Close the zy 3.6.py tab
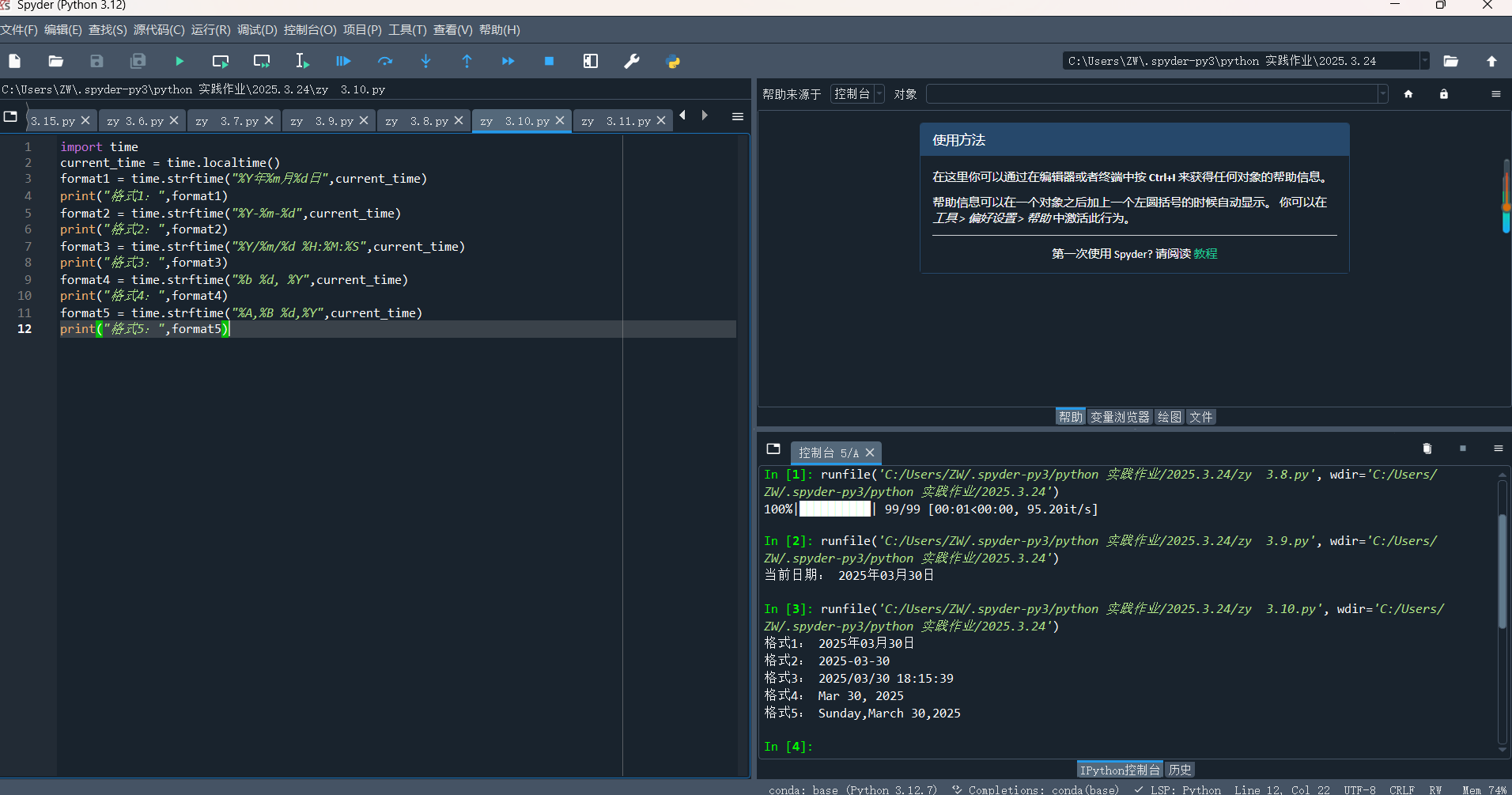1512x795 pixels. click(174, 120)
